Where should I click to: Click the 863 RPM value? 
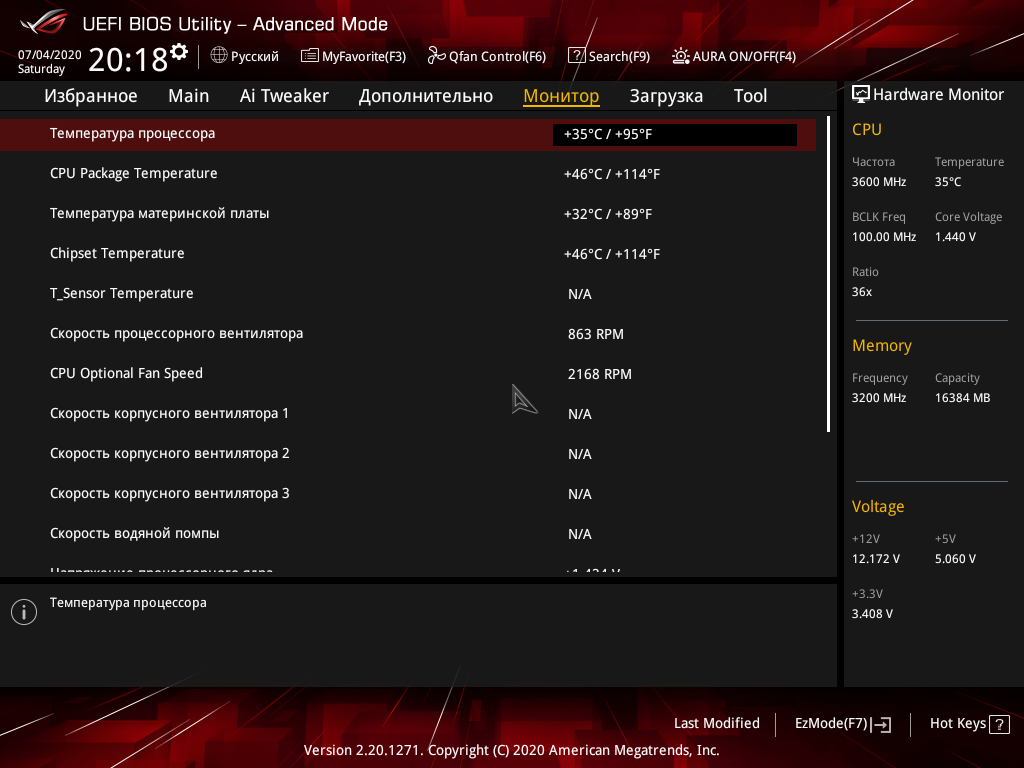596,334
